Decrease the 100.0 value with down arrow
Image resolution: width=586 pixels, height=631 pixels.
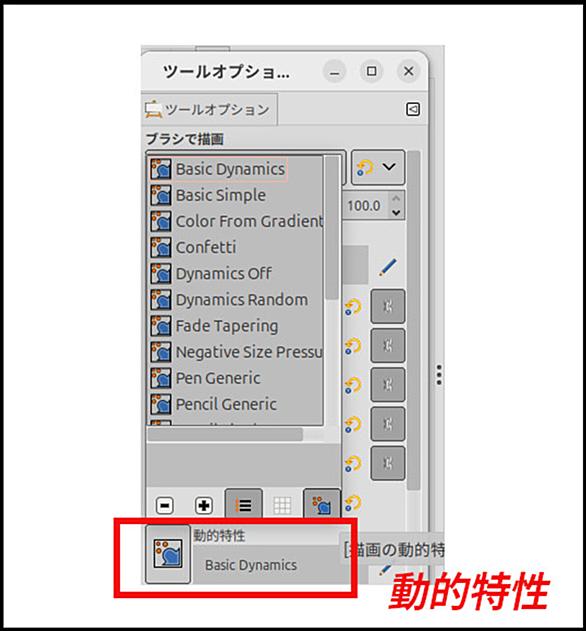pos(396,212)
